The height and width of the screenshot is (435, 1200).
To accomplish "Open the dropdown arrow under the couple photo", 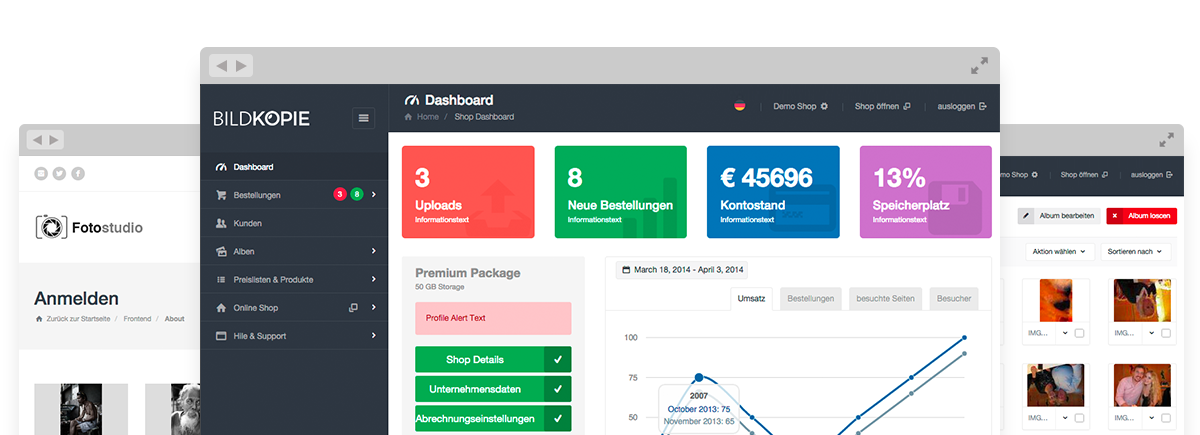I will tap(1153, 418).
